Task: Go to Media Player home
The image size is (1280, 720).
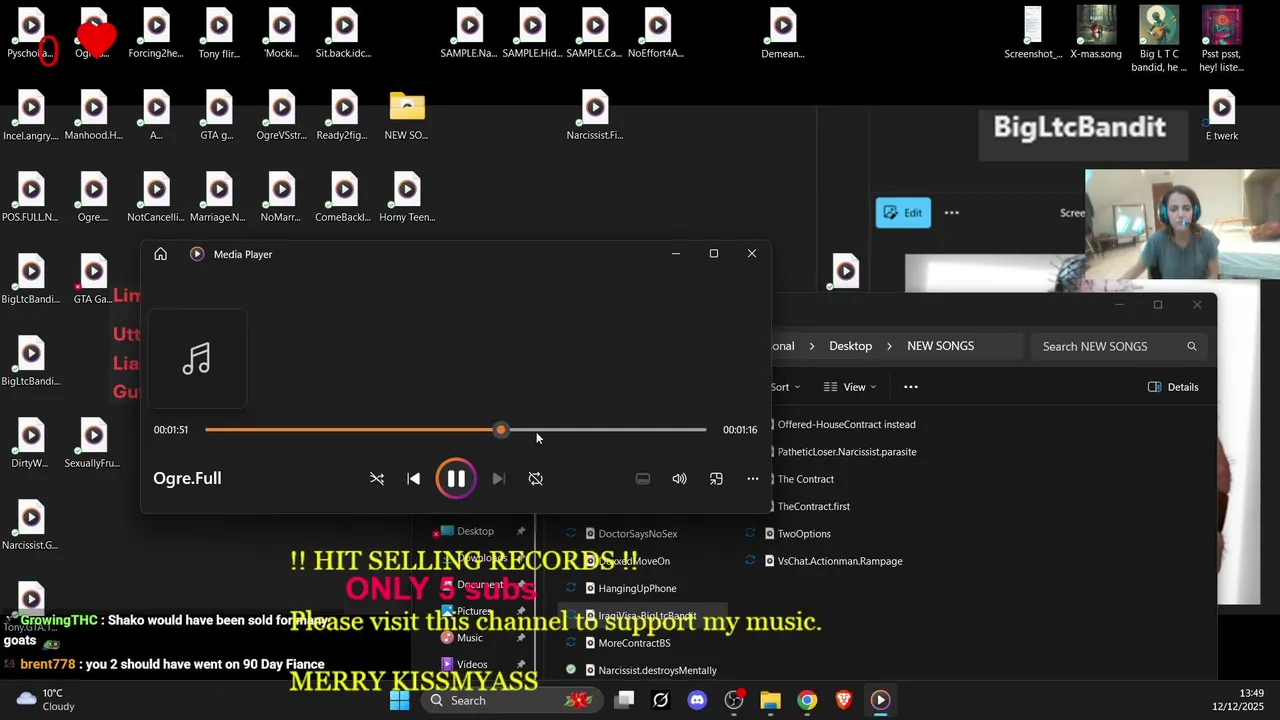Action: [160, 254]
